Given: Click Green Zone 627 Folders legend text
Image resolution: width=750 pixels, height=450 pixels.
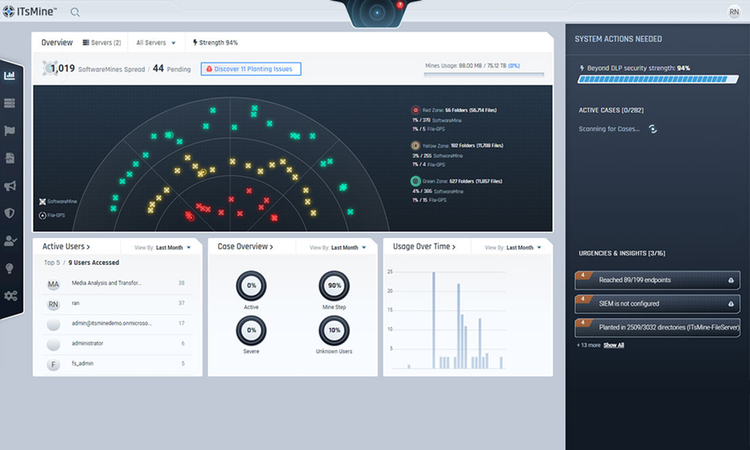Looking at the screenshot, I should [462, 182].
